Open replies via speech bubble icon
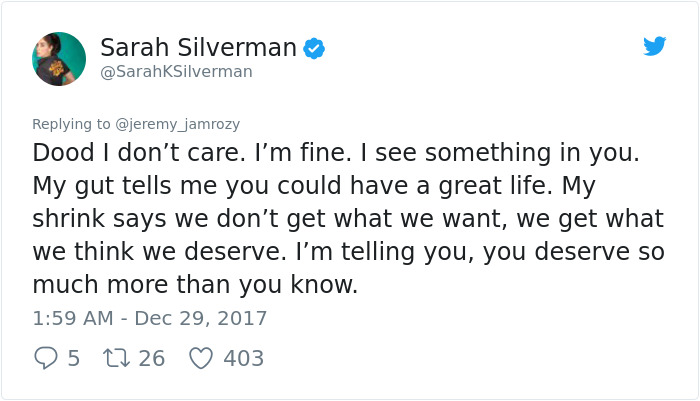Image resolution: width=700 pixels, height=401 pixels. 46,358
